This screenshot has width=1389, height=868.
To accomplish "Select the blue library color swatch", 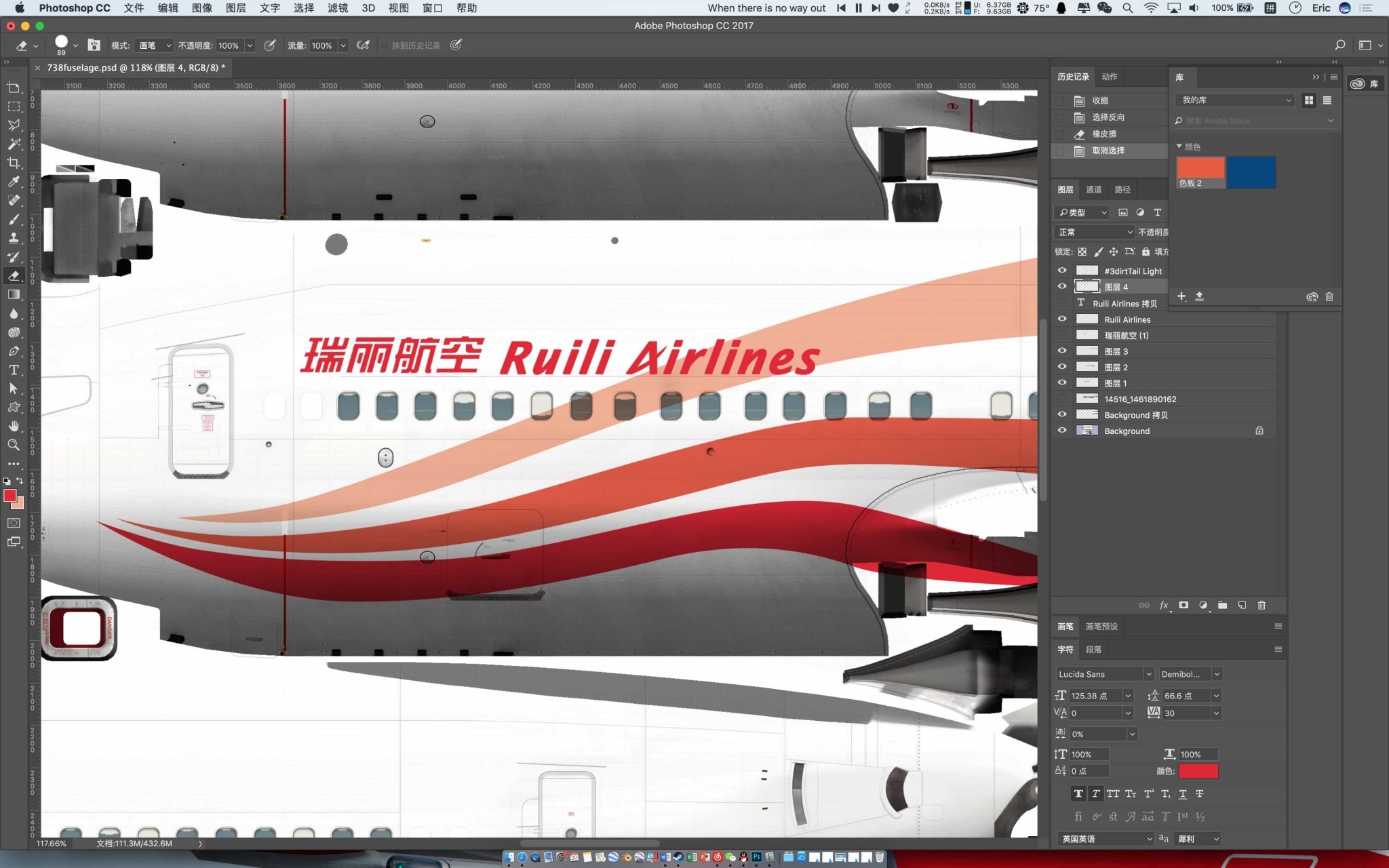I will [x=1251, y=172].
